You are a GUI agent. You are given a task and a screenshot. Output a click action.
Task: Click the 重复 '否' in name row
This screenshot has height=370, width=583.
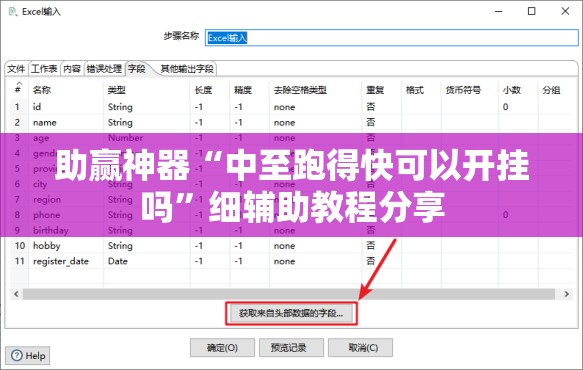pyautogui.click(x=371, y=122)
